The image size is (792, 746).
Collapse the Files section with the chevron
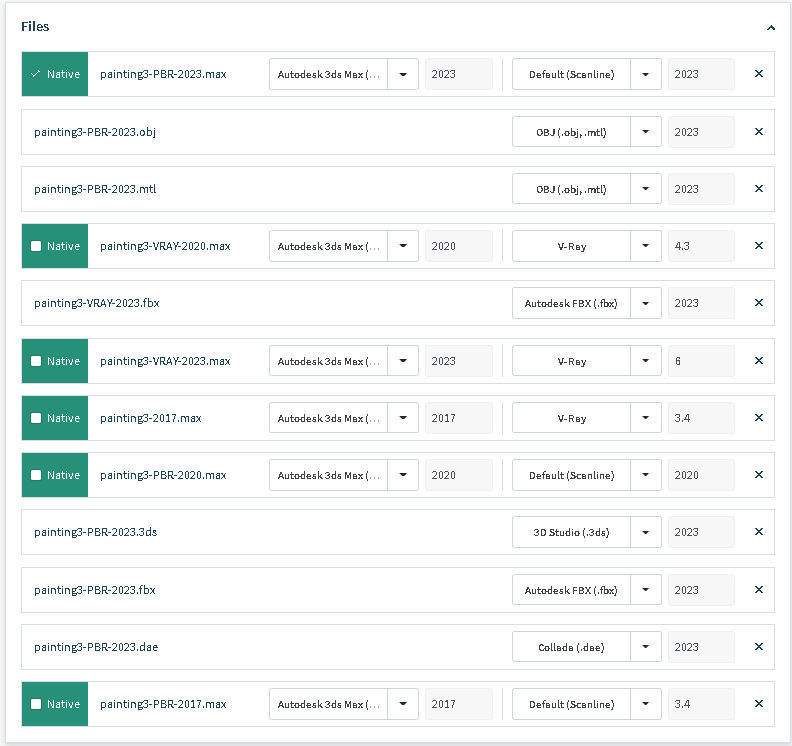click(770, 28)
